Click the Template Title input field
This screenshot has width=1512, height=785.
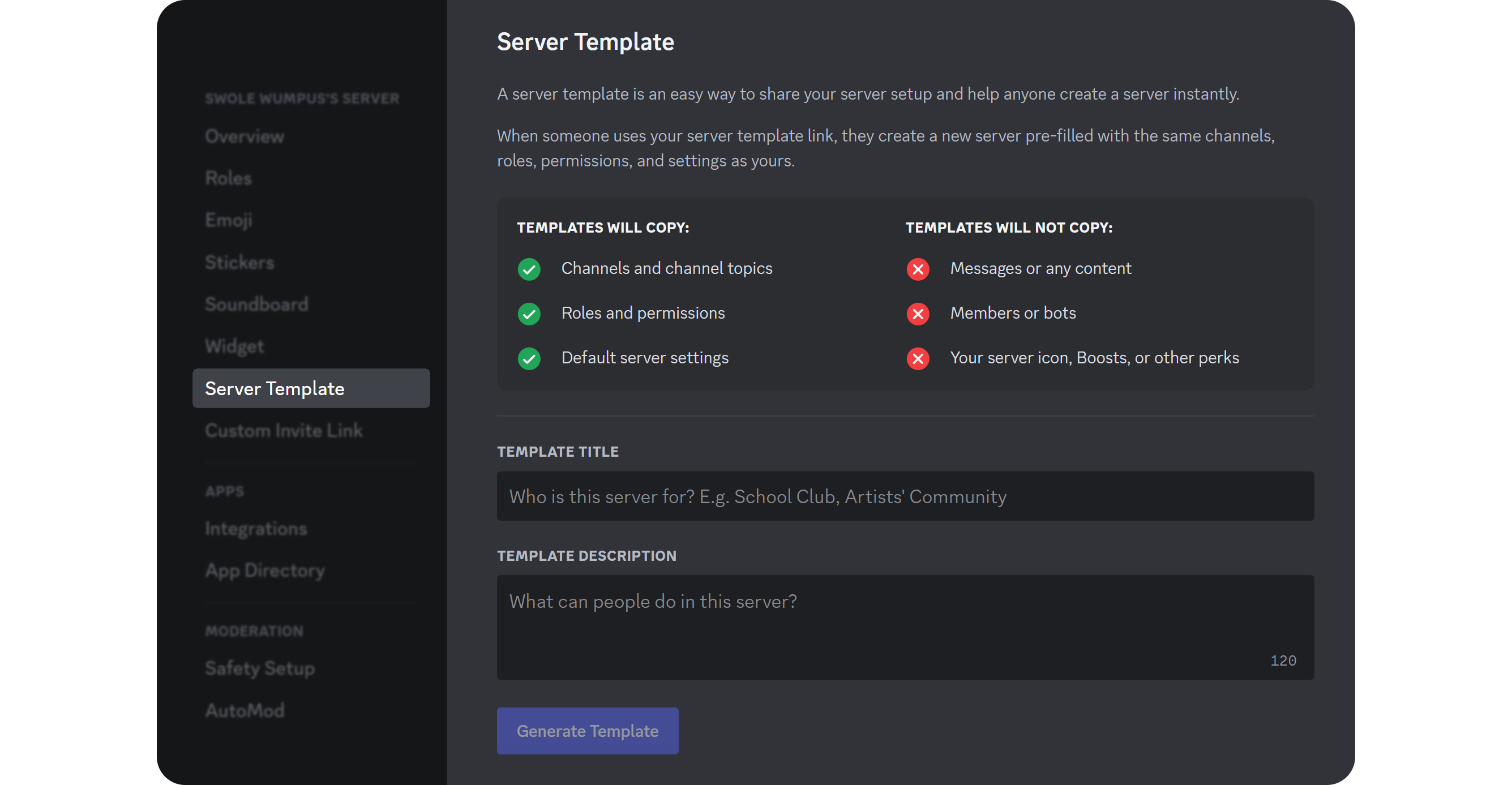pyautogui.click(x=905, y=495)
